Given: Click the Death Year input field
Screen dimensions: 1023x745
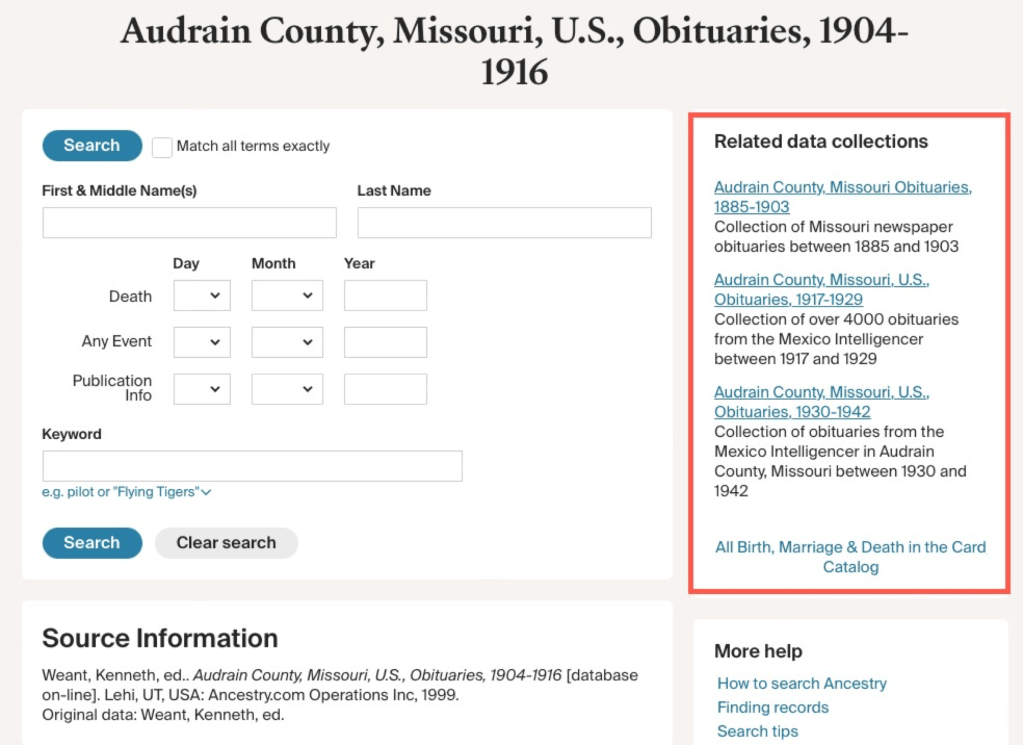Looking at the screenshot, I should pos(385,296).
